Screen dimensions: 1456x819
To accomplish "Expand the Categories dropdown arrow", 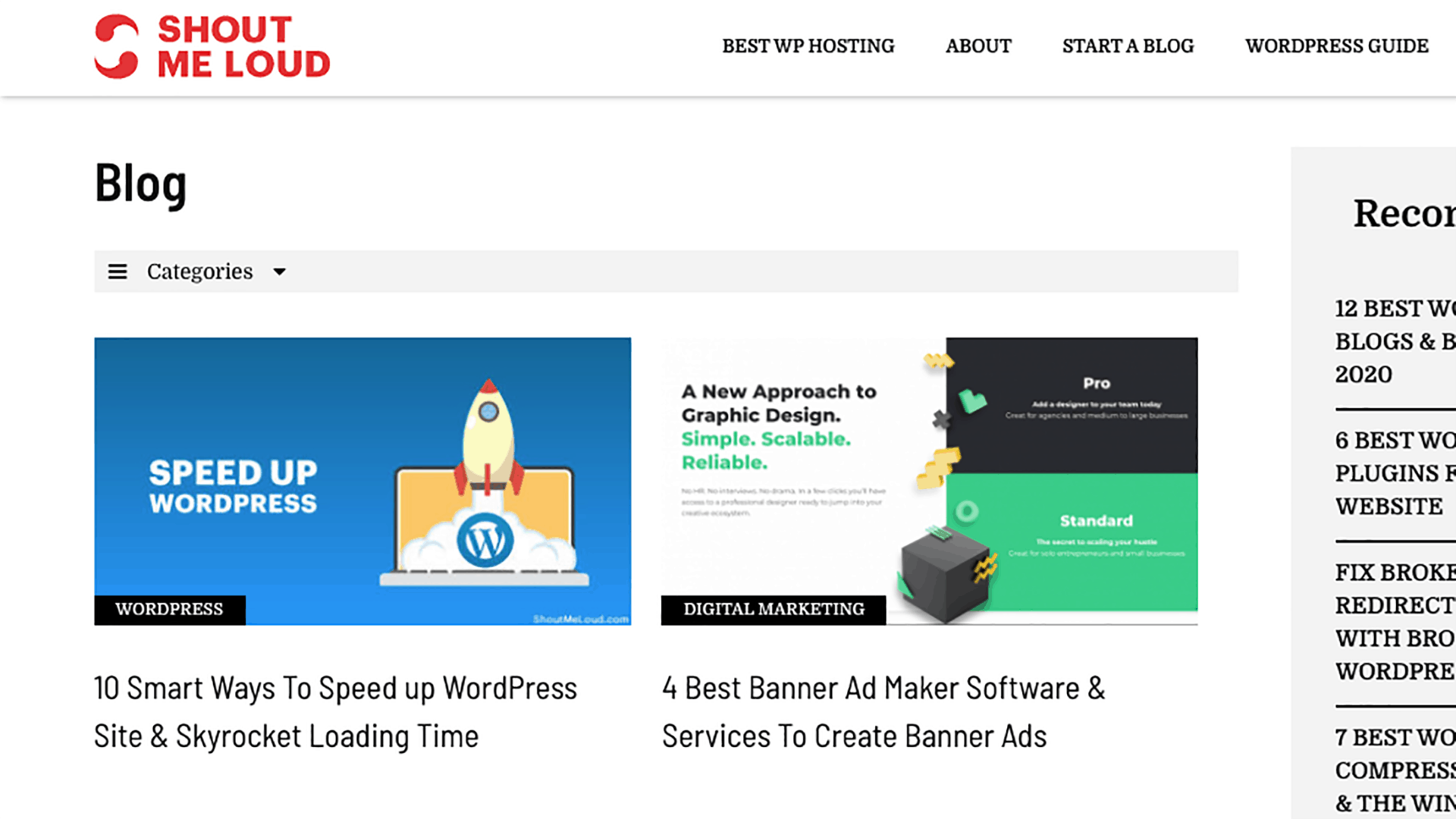I will (279, 271).
